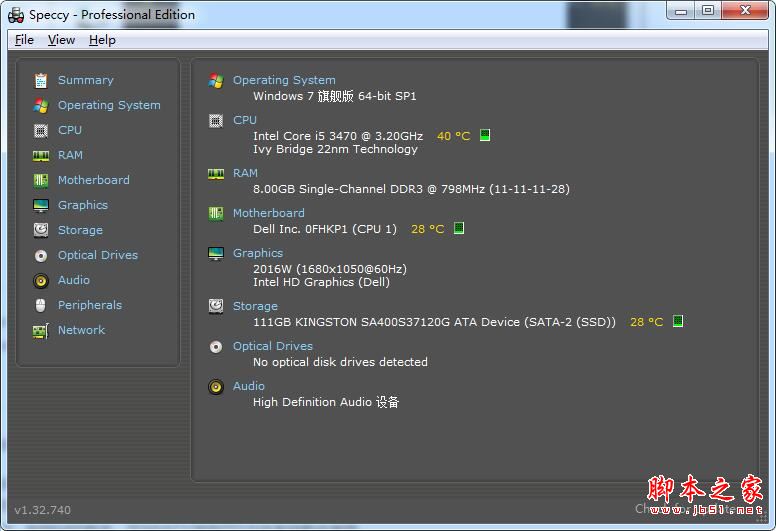Go to the RAM section in sidebar
This screenshot has width=776, height=531.
(70, 155)
